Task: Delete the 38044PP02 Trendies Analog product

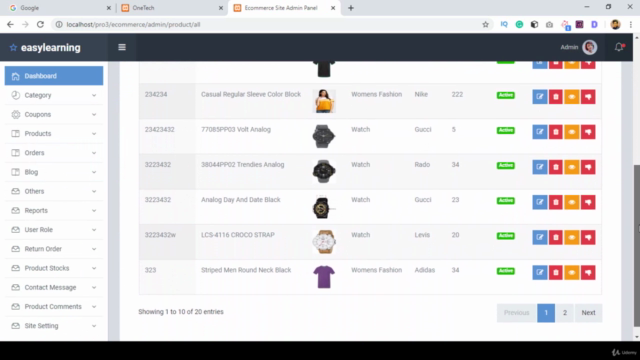Action: pyautogui.click(x=556, y=167)
